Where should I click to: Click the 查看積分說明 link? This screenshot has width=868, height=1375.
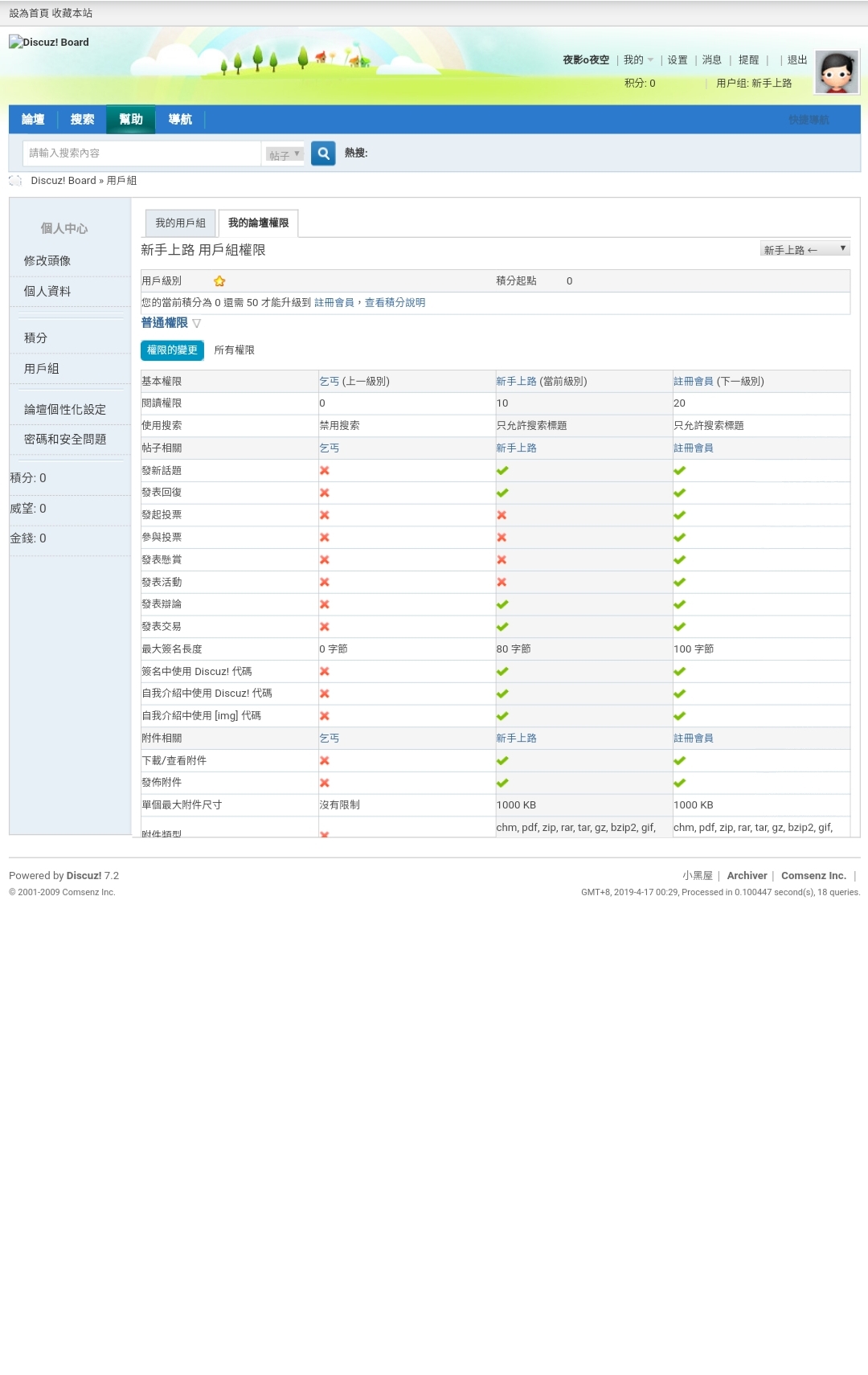coord(395,303)
